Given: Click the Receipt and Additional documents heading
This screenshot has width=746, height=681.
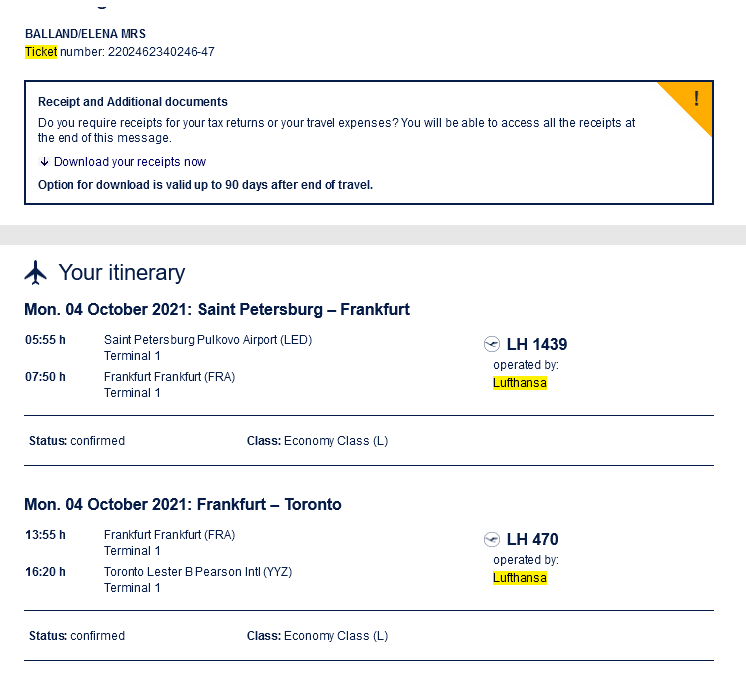Looking at the screenshot, I should [133, 102].
